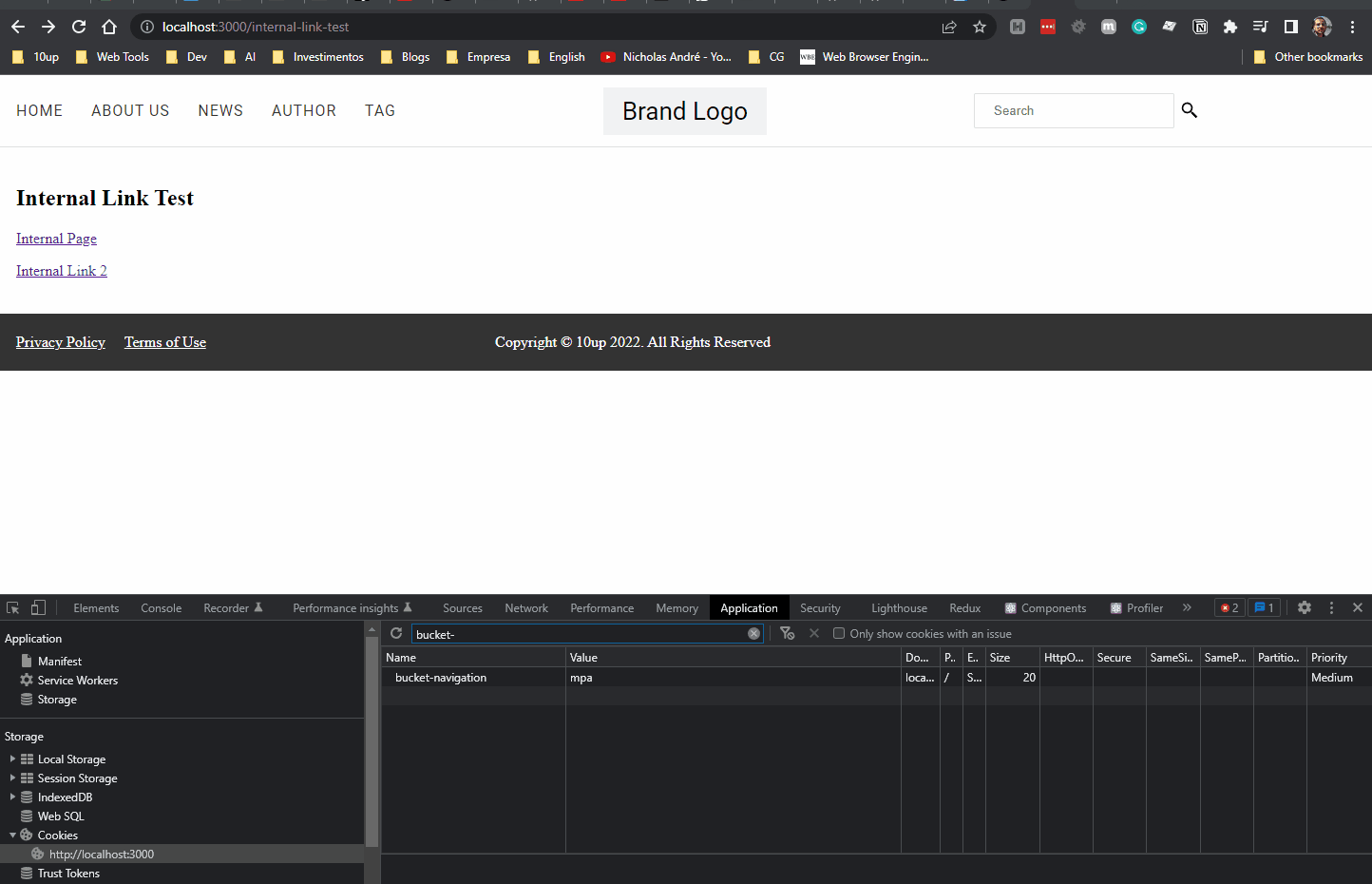Sort cookies by the Priority column
The height and width of the screenshot is (884, 1372).
click(1339, 657)
